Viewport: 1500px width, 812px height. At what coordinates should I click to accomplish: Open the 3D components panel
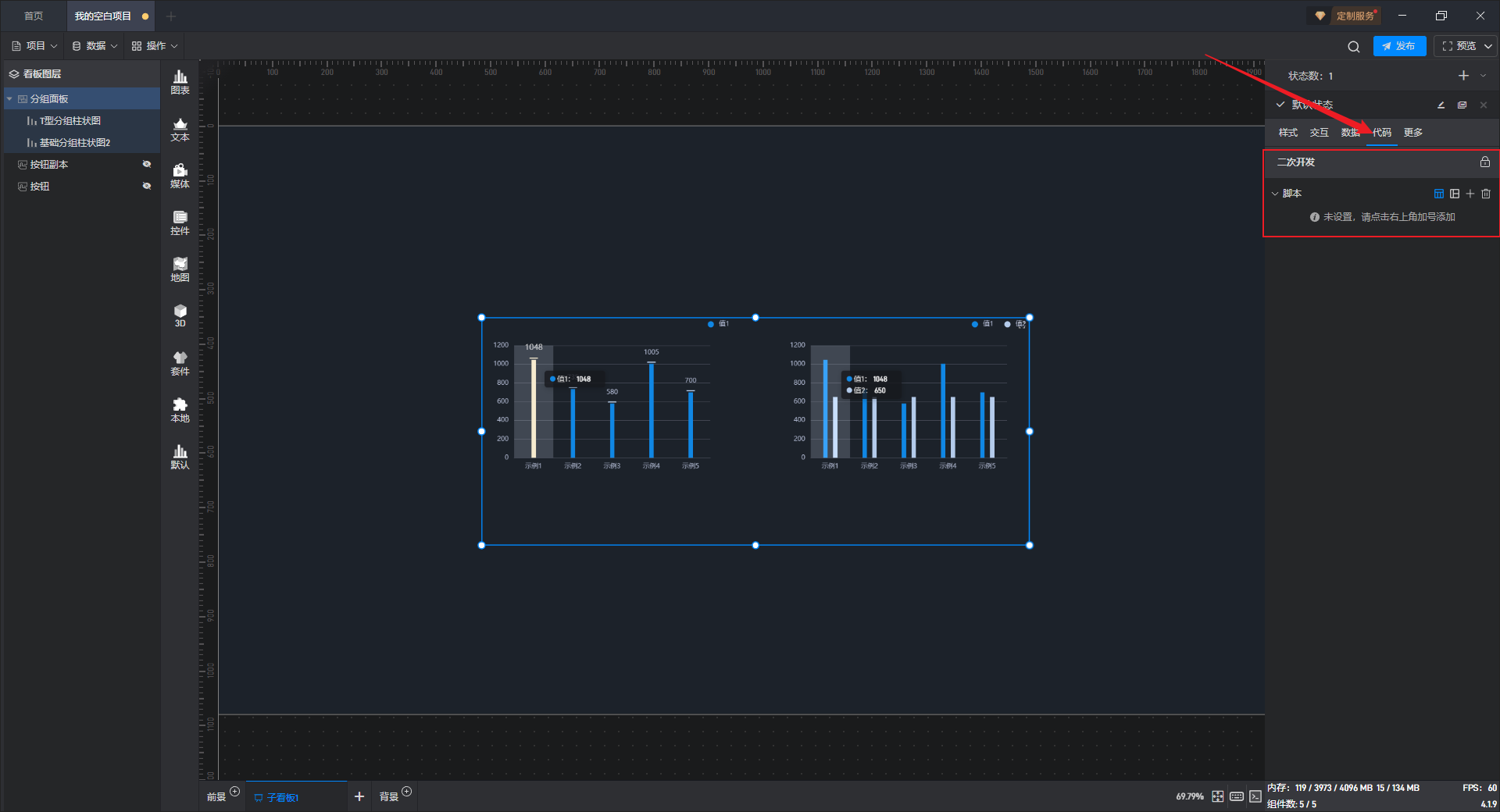click(x=180, y=315)
